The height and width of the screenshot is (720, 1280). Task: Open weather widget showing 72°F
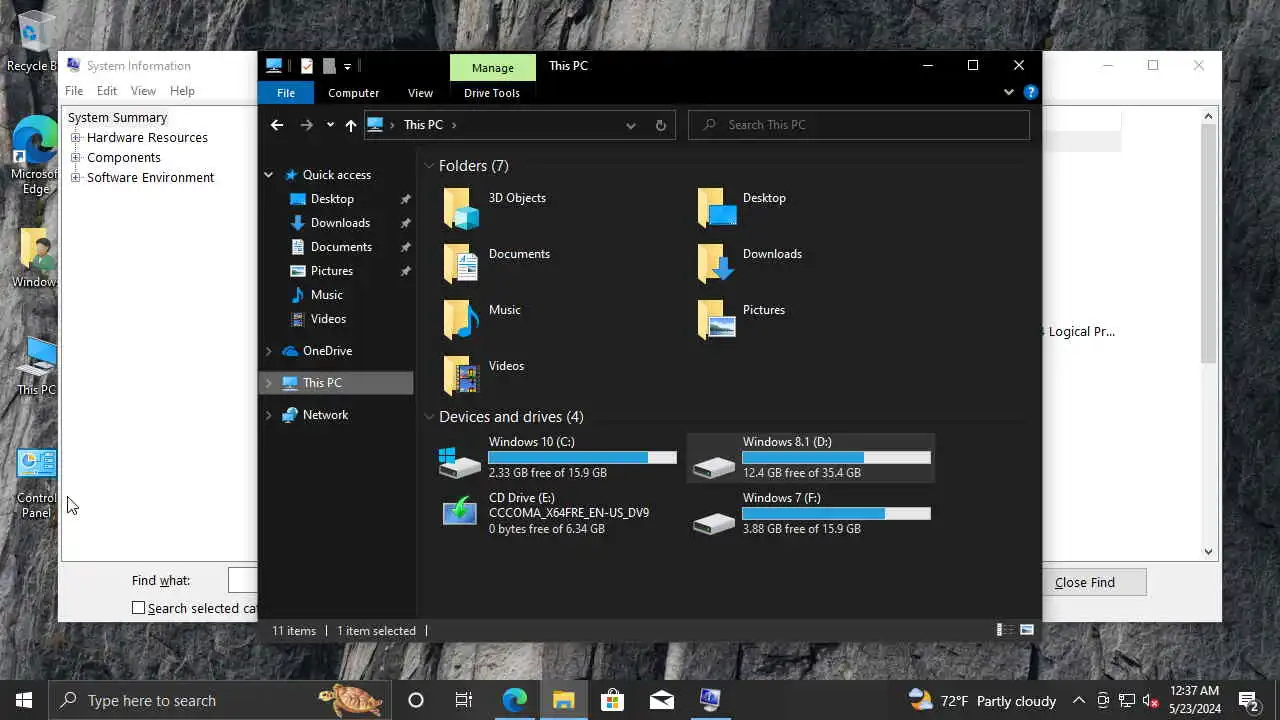coord(982,700)
